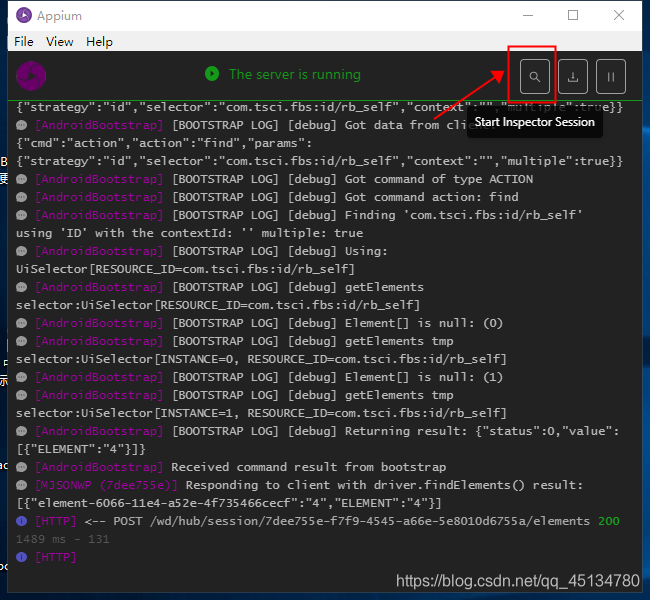The image size is (650, 600).
Task: Click the download raw logs icon
Action: click(573, 77)
